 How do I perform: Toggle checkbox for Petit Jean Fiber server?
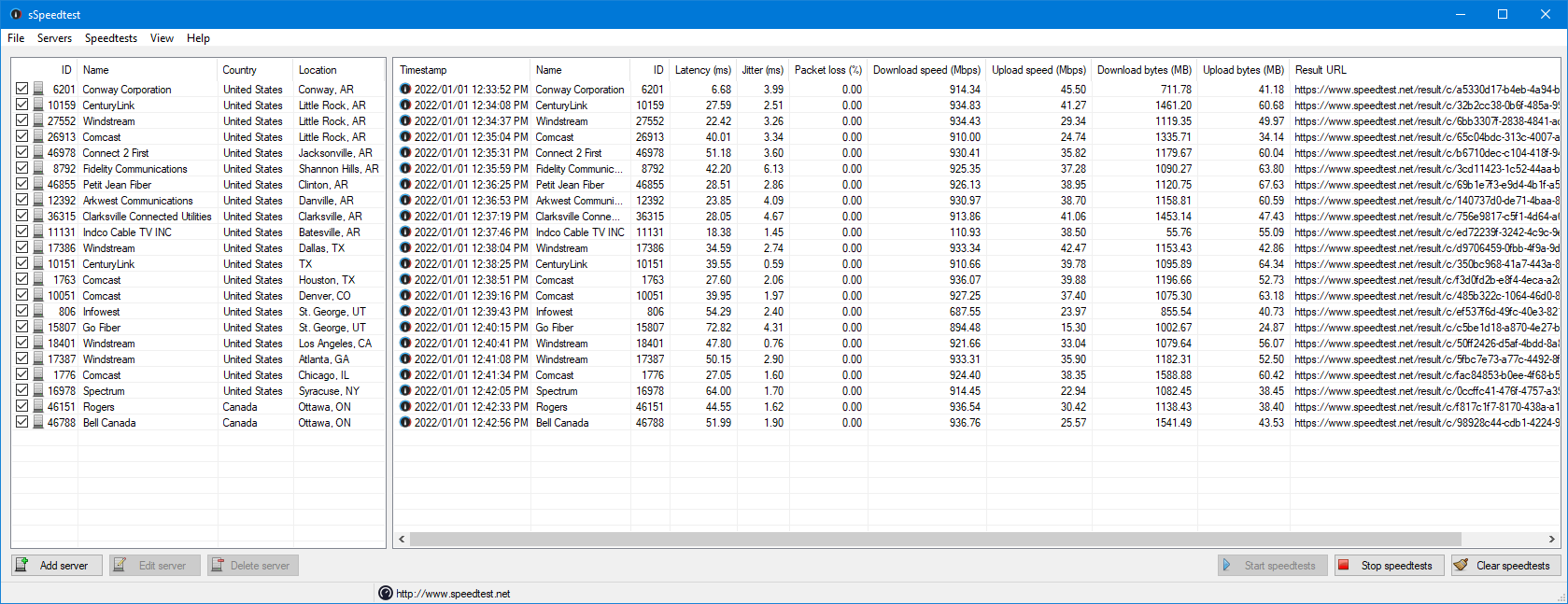[21, 185]
